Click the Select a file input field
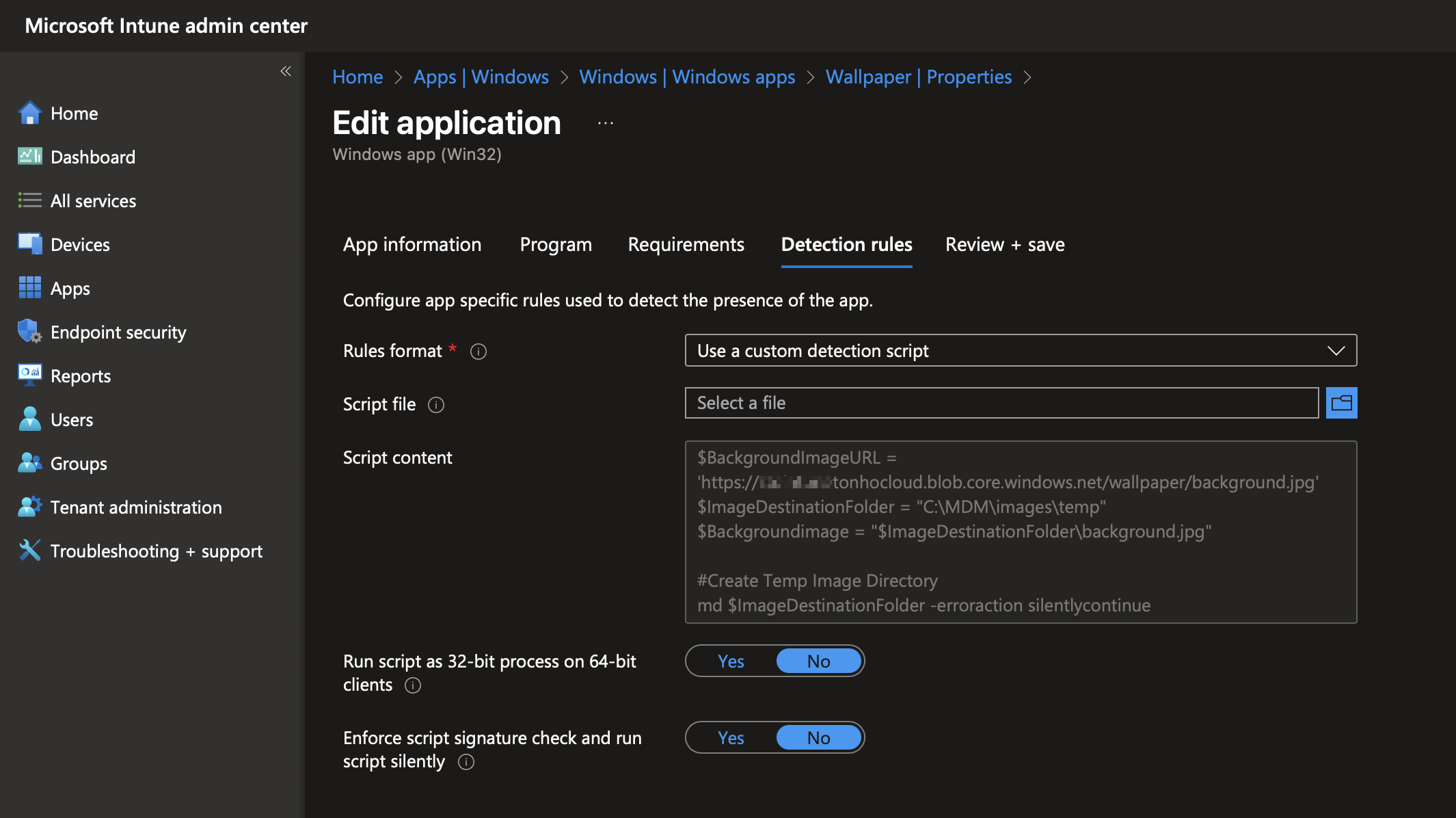 pyautogui.click(x=1001, y=403)
